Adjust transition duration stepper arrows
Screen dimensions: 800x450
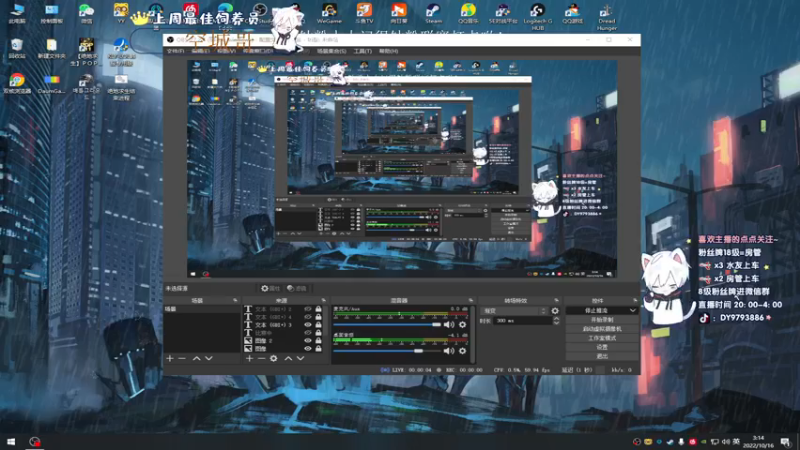click(x=556, y=320)
